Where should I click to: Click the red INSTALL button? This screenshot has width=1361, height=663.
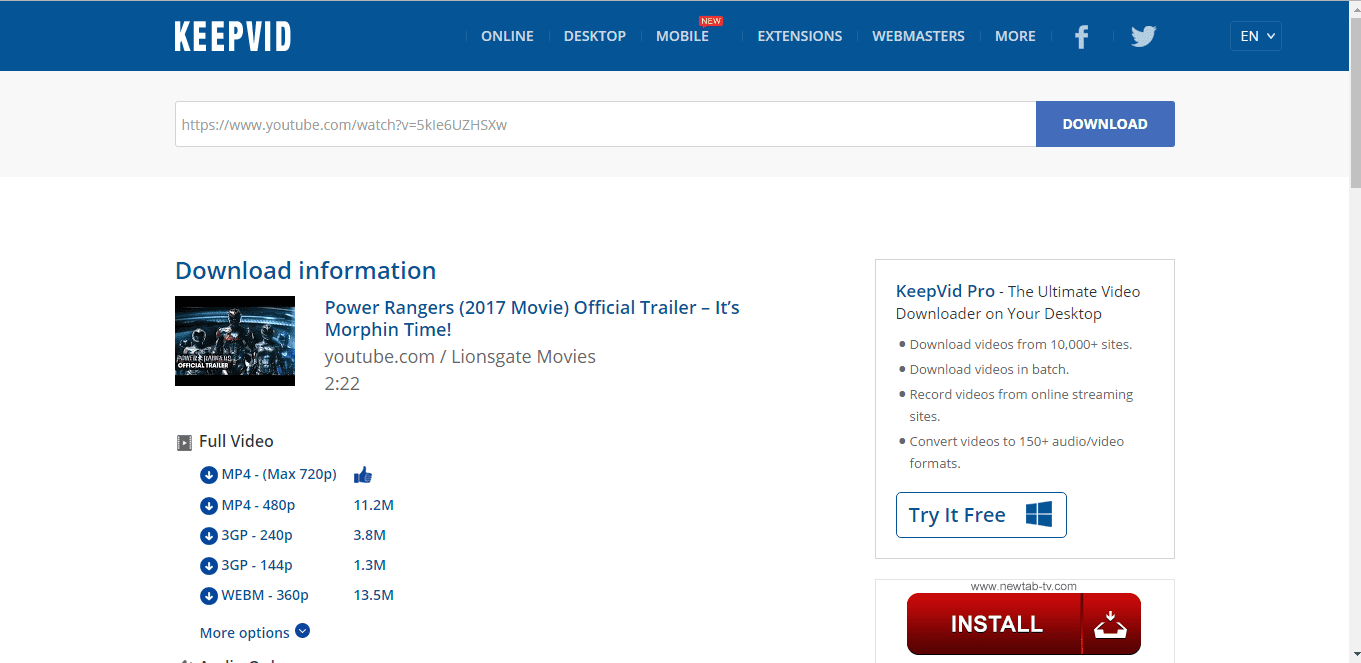tap(1024, 624)
